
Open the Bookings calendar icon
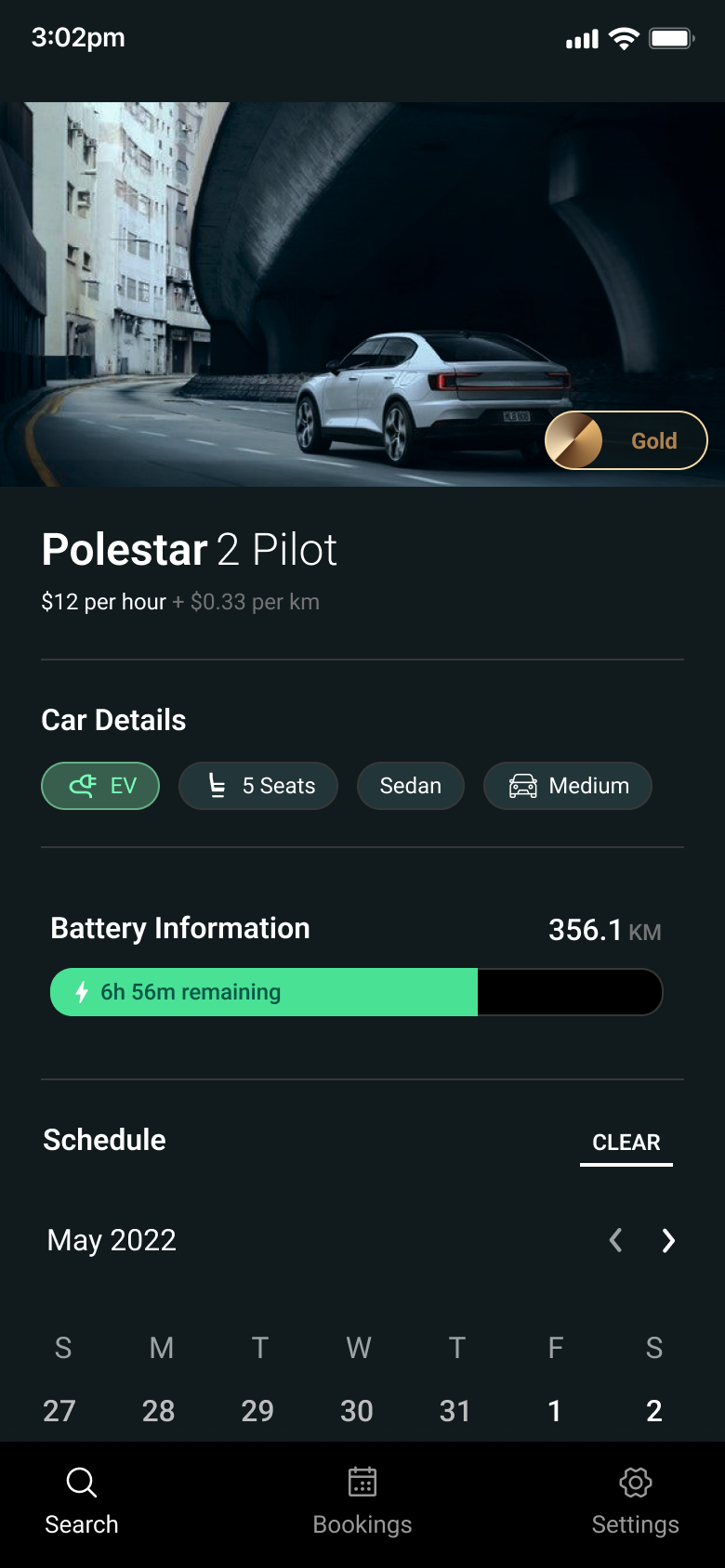point(362,1482)
